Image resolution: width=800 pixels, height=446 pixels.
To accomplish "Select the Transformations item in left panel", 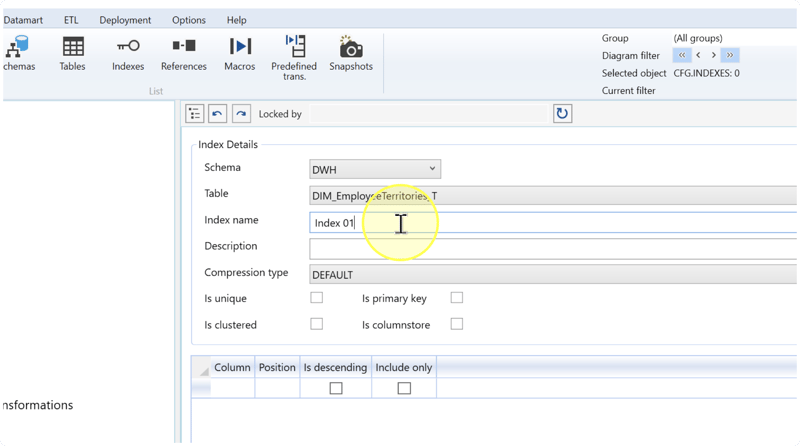I will coord(38,405).
